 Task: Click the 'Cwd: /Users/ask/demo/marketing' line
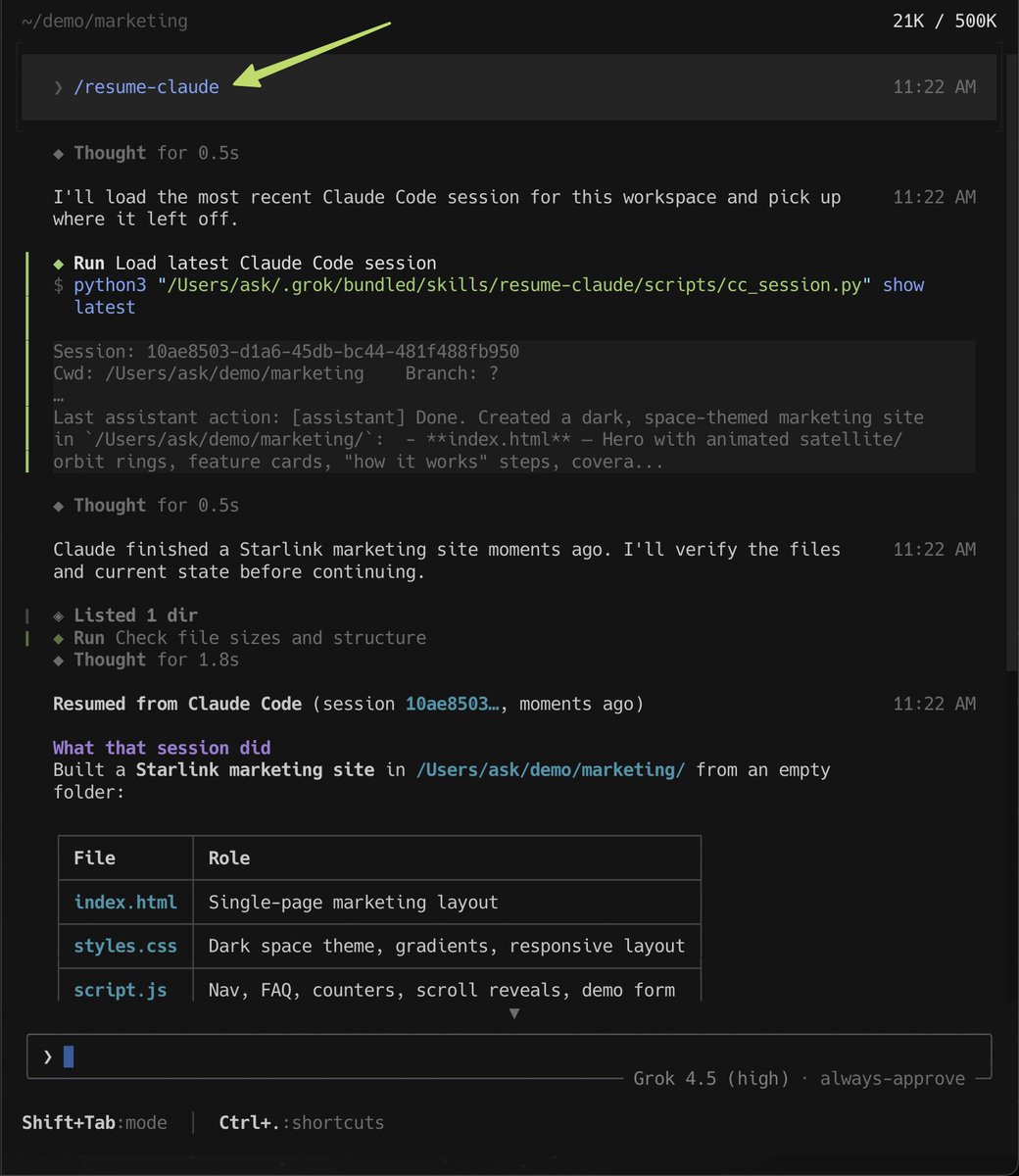[209, 373]
